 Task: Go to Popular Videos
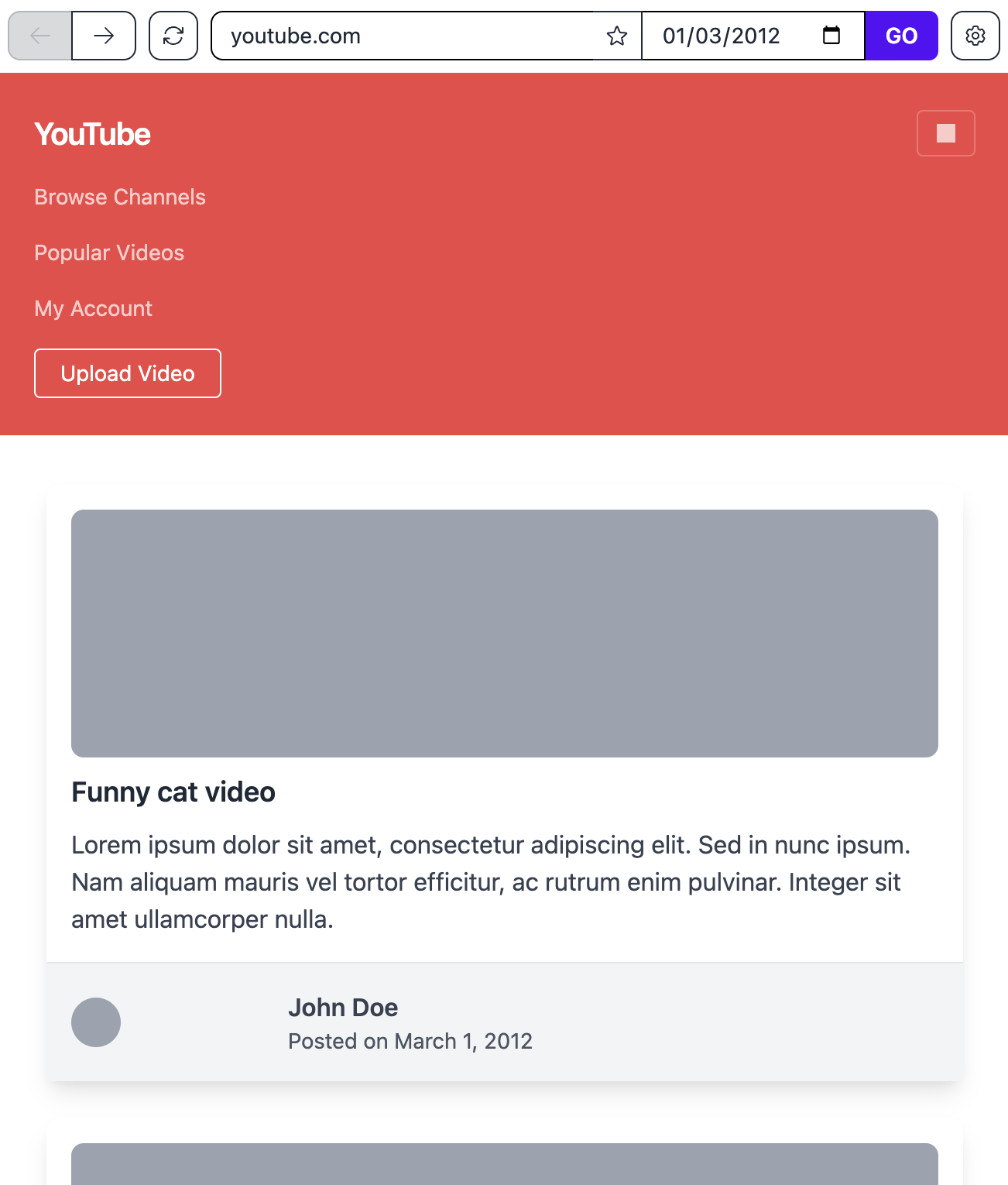pyautogui.click(x=109, y=252)
